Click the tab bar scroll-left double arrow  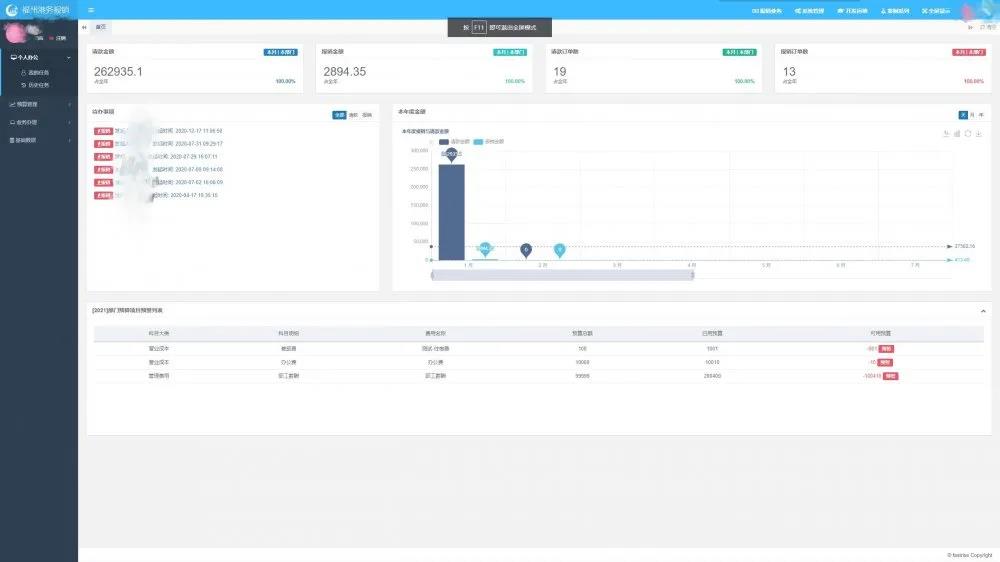point(84,27)
